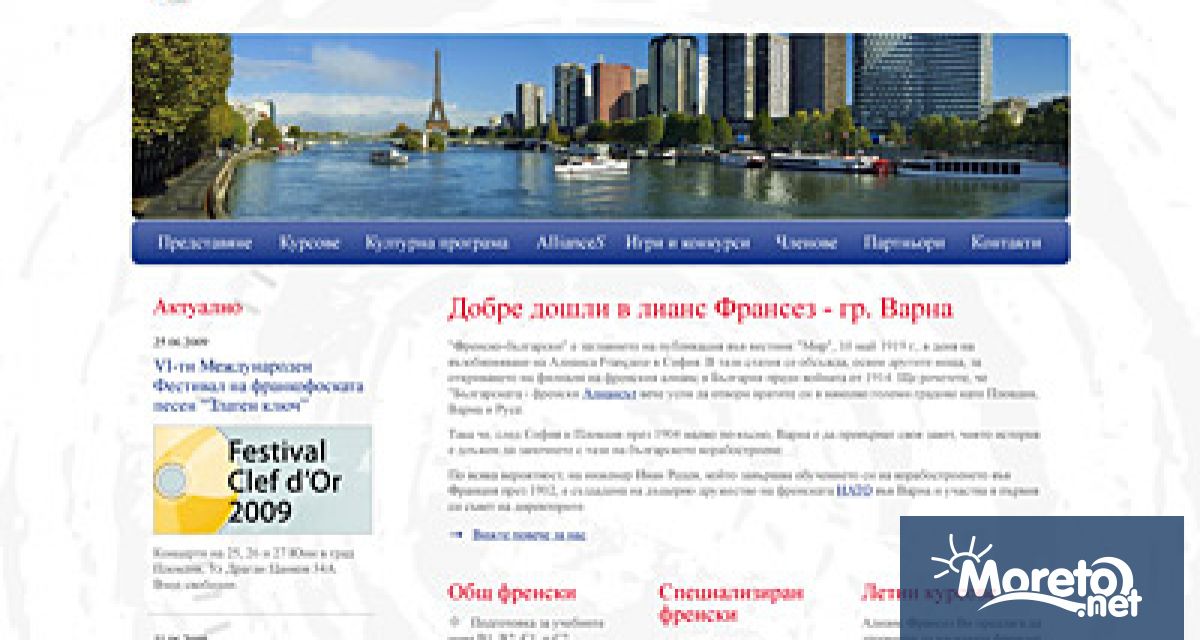Go to the Курсове menu
The image size is (1200, 640).
coord(309,243)
